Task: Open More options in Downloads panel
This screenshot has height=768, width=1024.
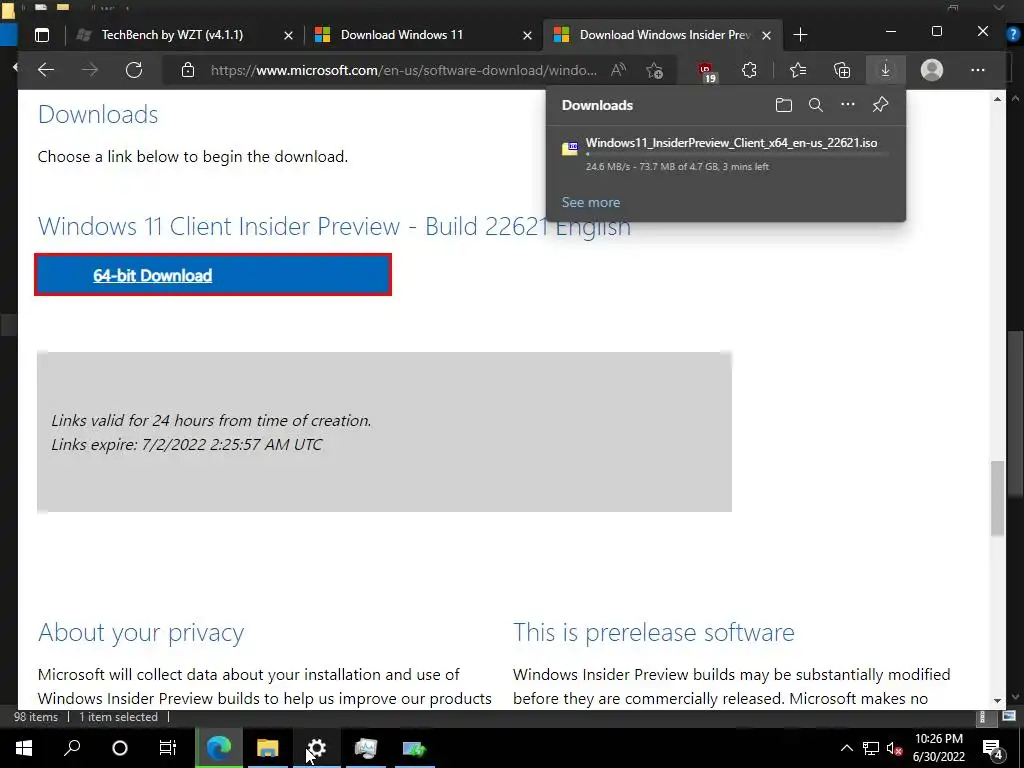Action: [x=848, y=104]
